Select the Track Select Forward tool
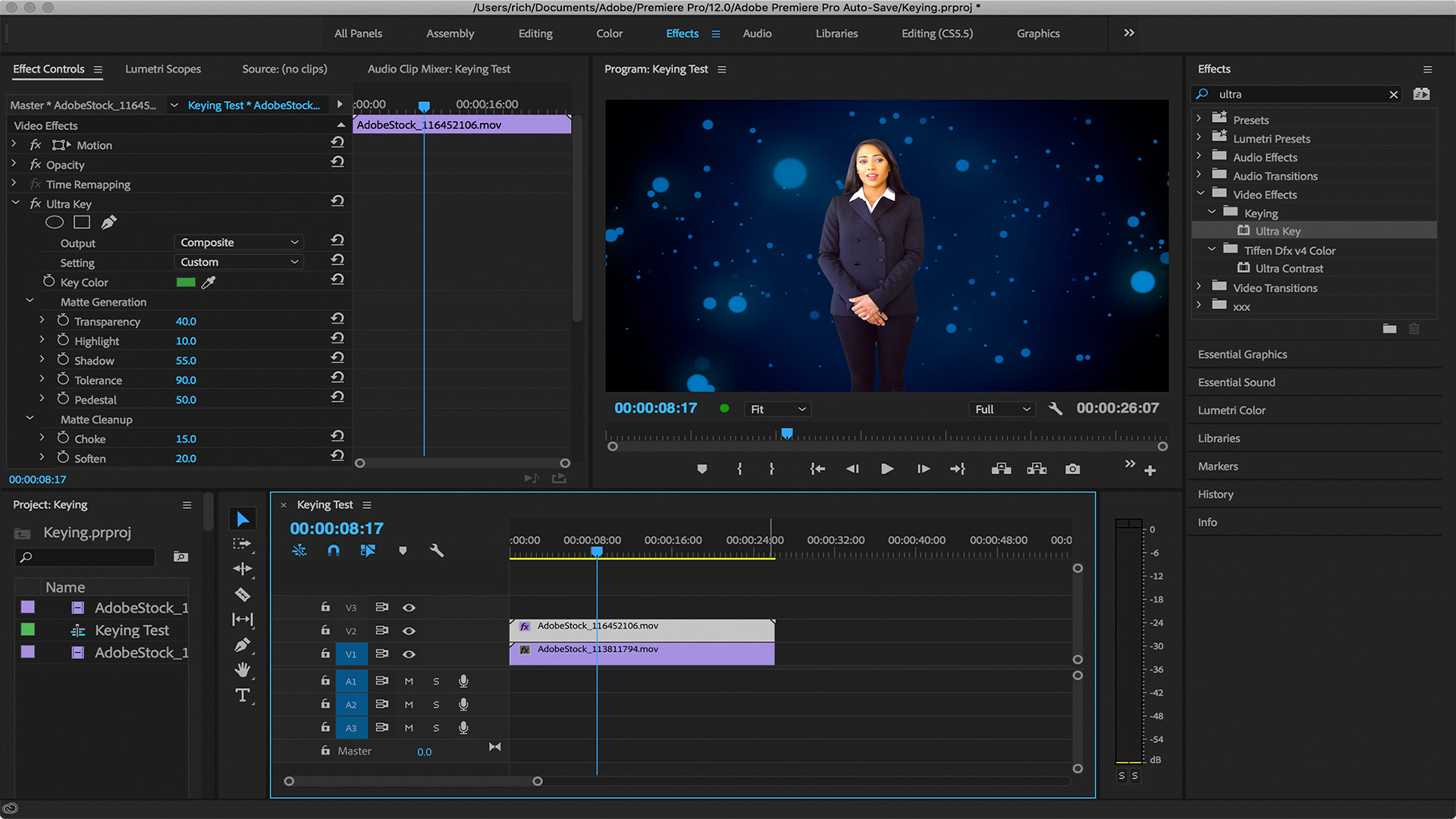 242,544
